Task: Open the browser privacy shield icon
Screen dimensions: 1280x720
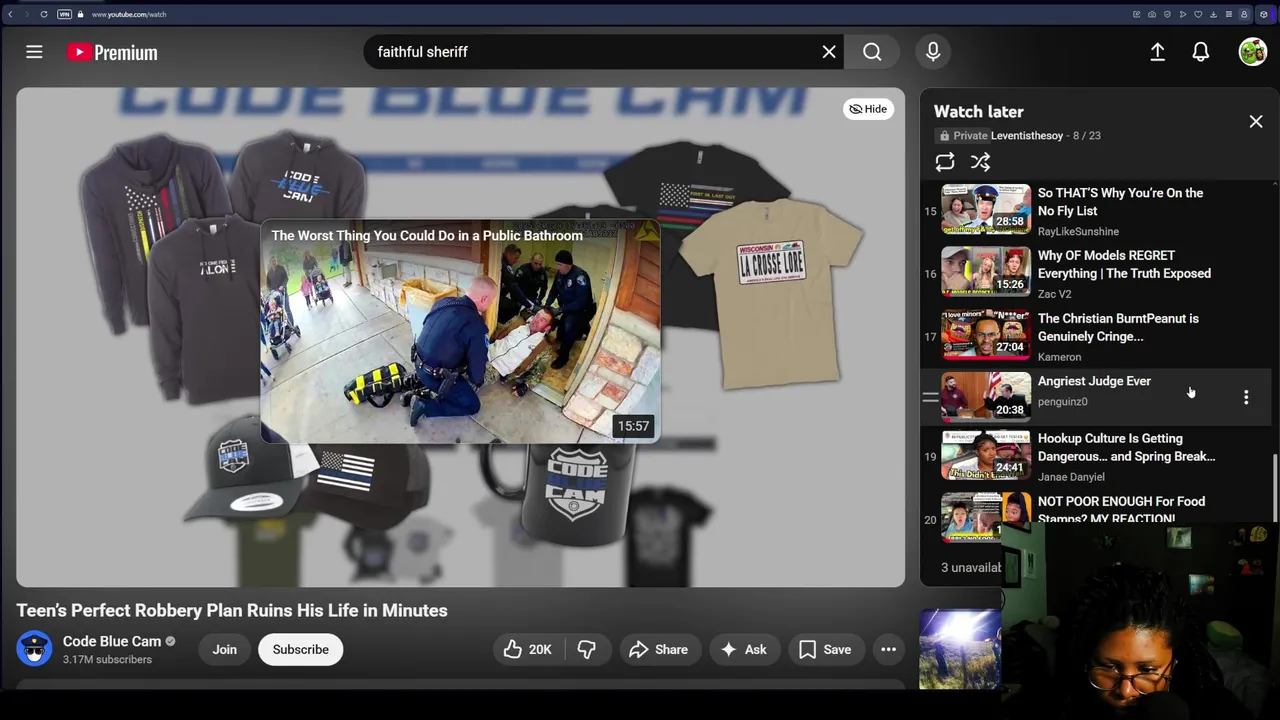Action: pyautogui.click(x=1167, y=14)
